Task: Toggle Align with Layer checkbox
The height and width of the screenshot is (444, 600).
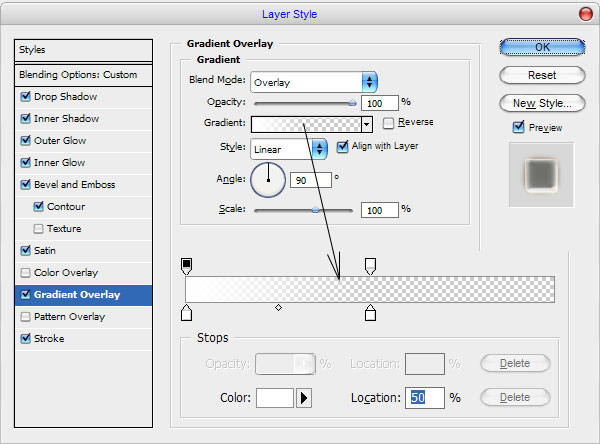Action: click(342, 147)
